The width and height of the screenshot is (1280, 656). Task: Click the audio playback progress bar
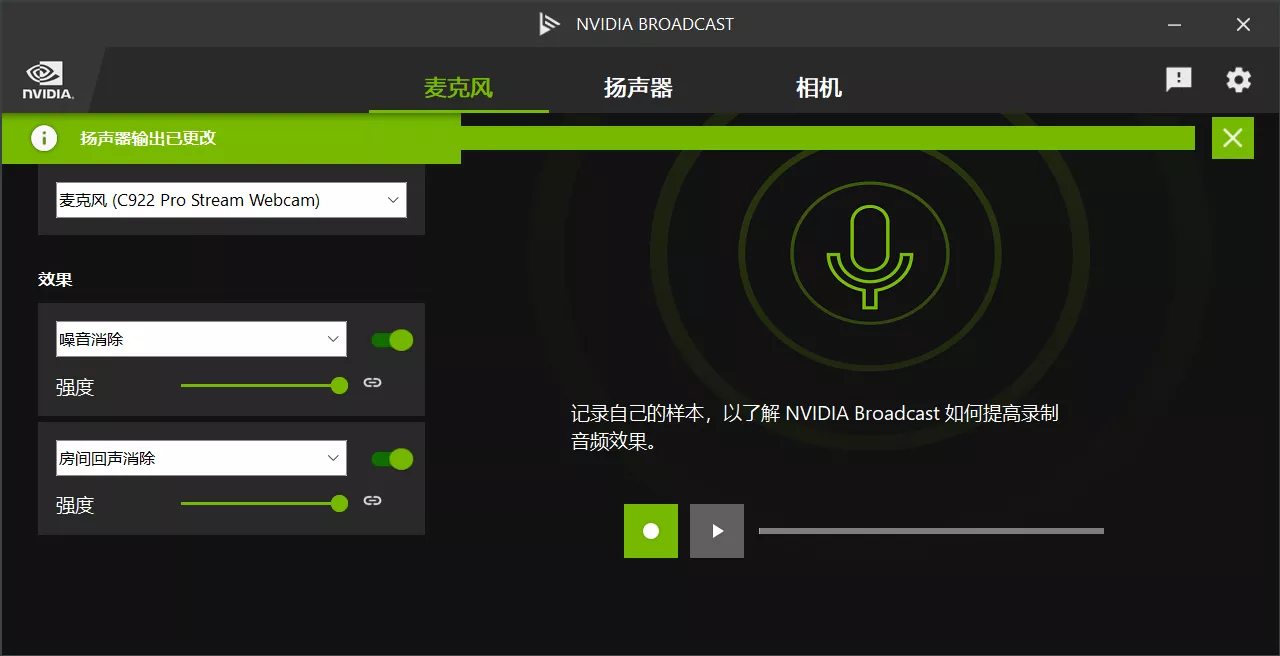(930, 531)
